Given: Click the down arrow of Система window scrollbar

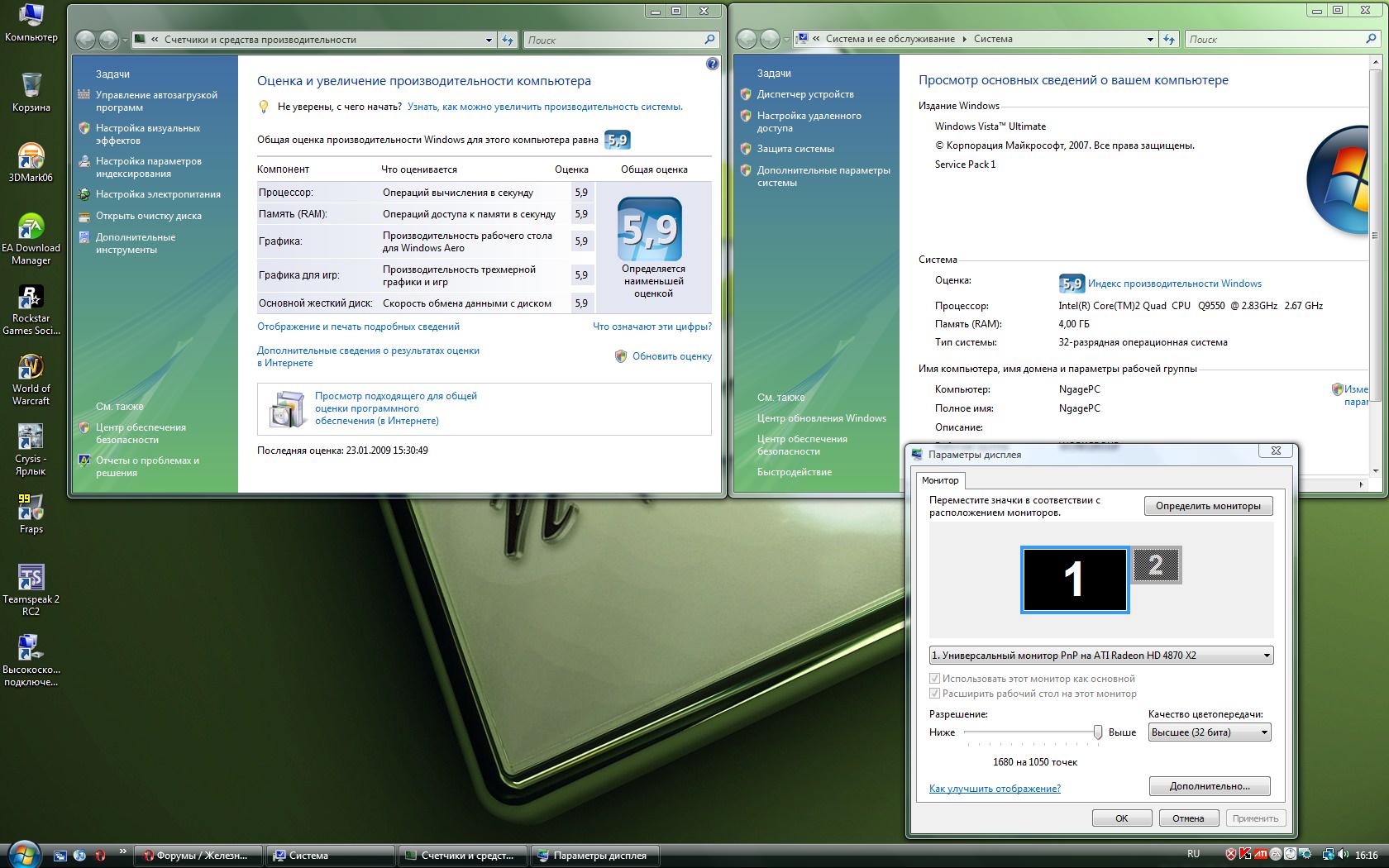Looking at the screenshot, I should 1376,471.
